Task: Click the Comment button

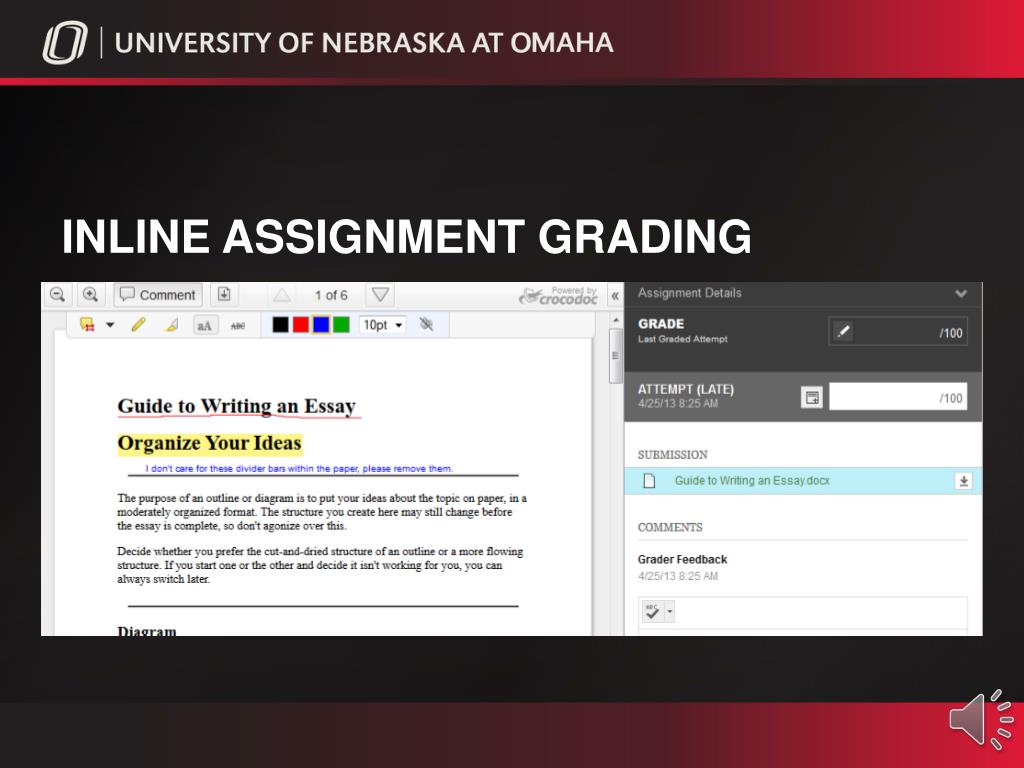Action: pyautogui.click(x=158, y=295)
